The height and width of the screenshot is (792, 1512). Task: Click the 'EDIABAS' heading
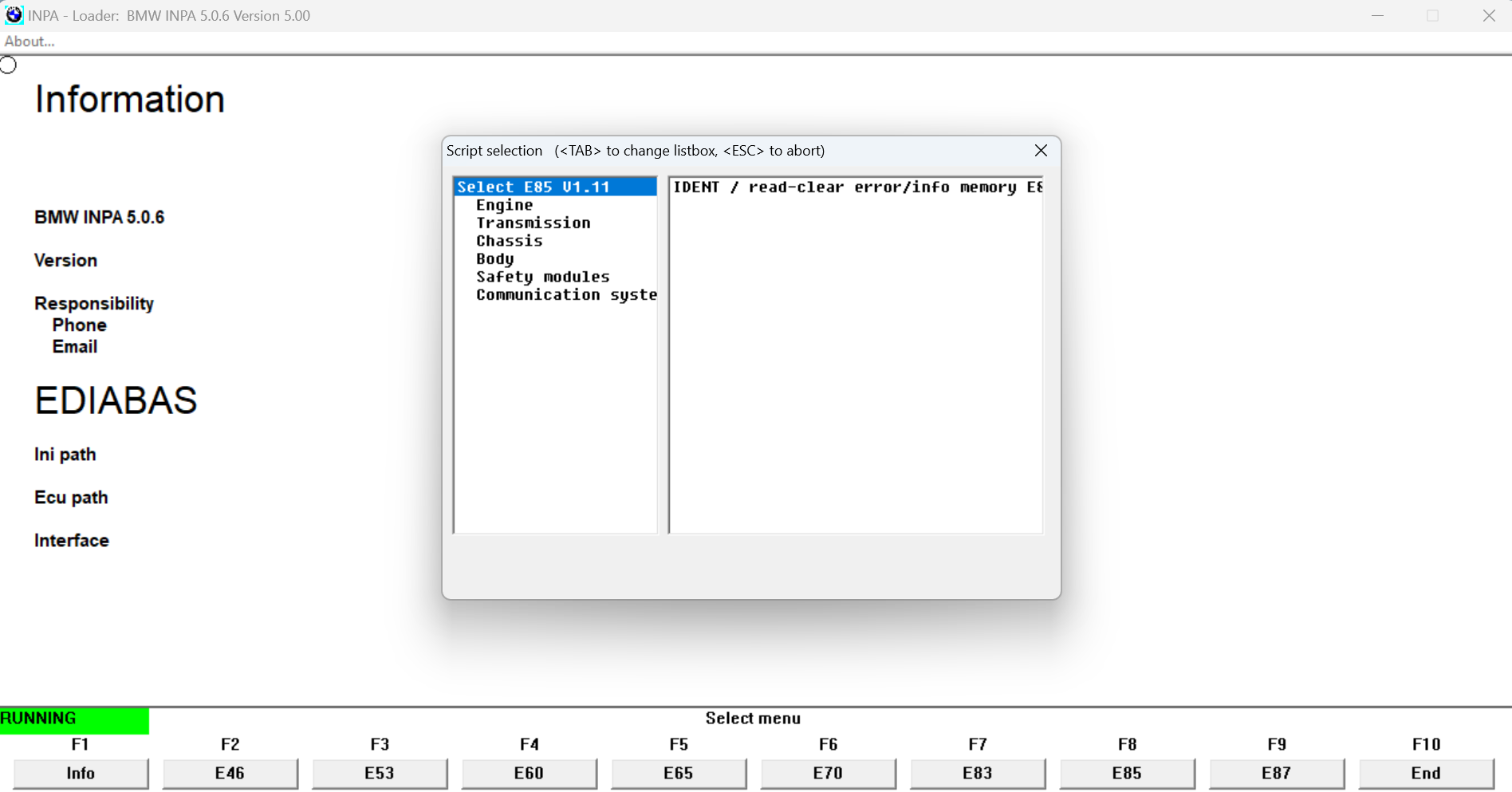116,400
